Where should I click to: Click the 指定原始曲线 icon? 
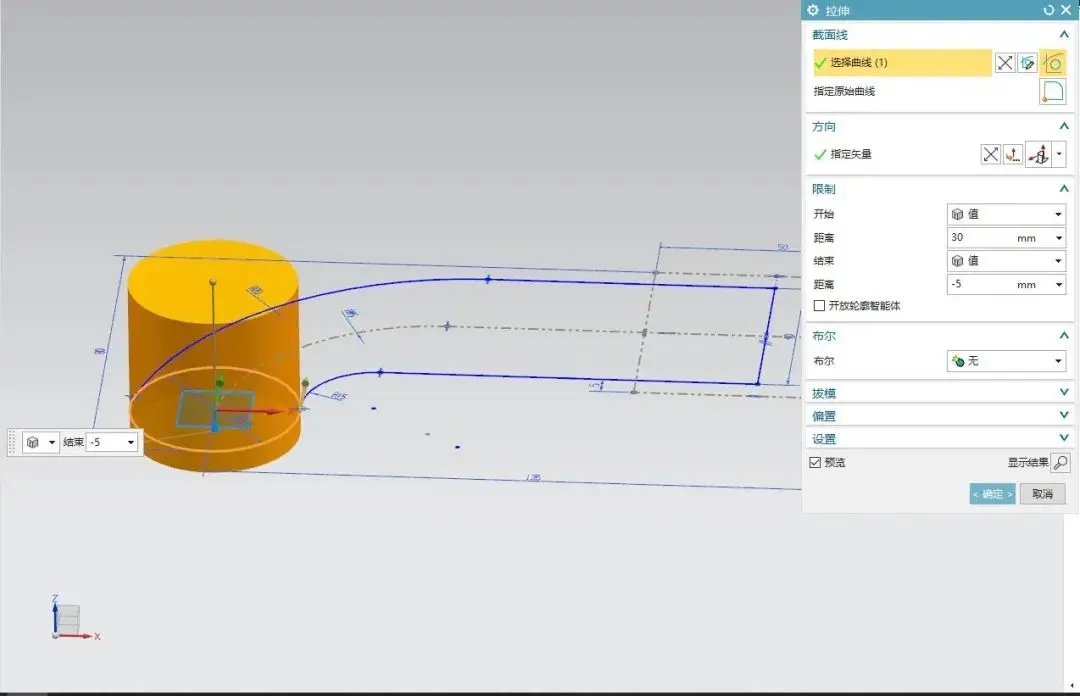1052,92
